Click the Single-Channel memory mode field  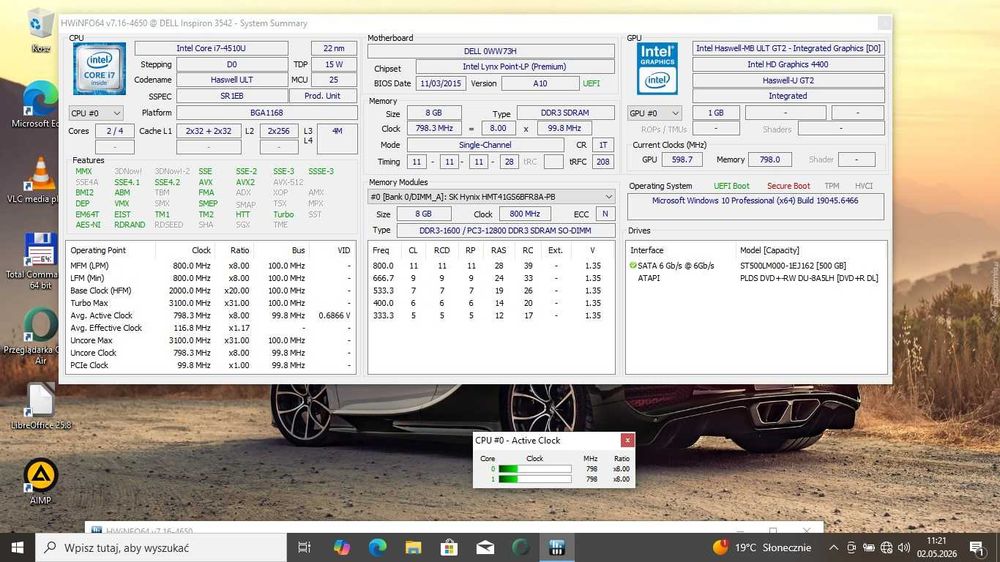(485, 145)
